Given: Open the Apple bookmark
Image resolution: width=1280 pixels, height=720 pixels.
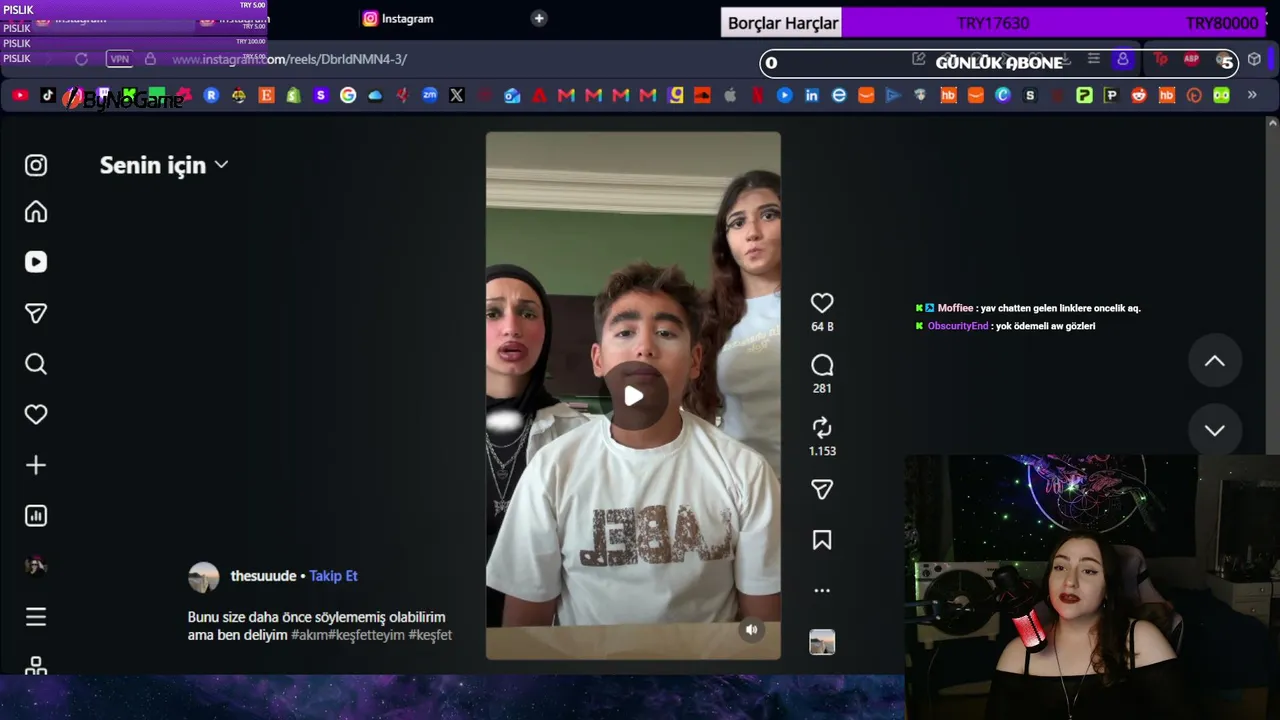Looking at the screenshot, I should pos(730,95).
